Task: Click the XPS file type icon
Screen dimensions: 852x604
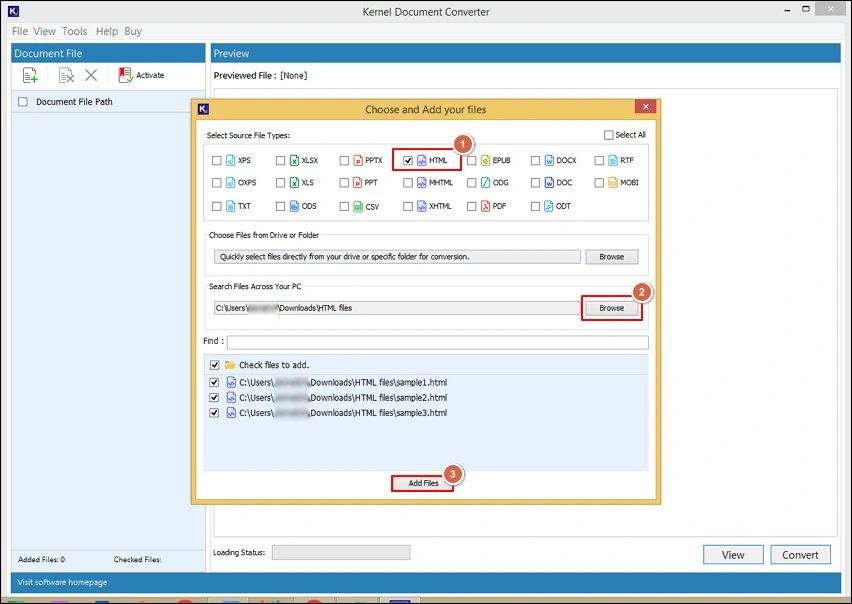Action: 230,160
